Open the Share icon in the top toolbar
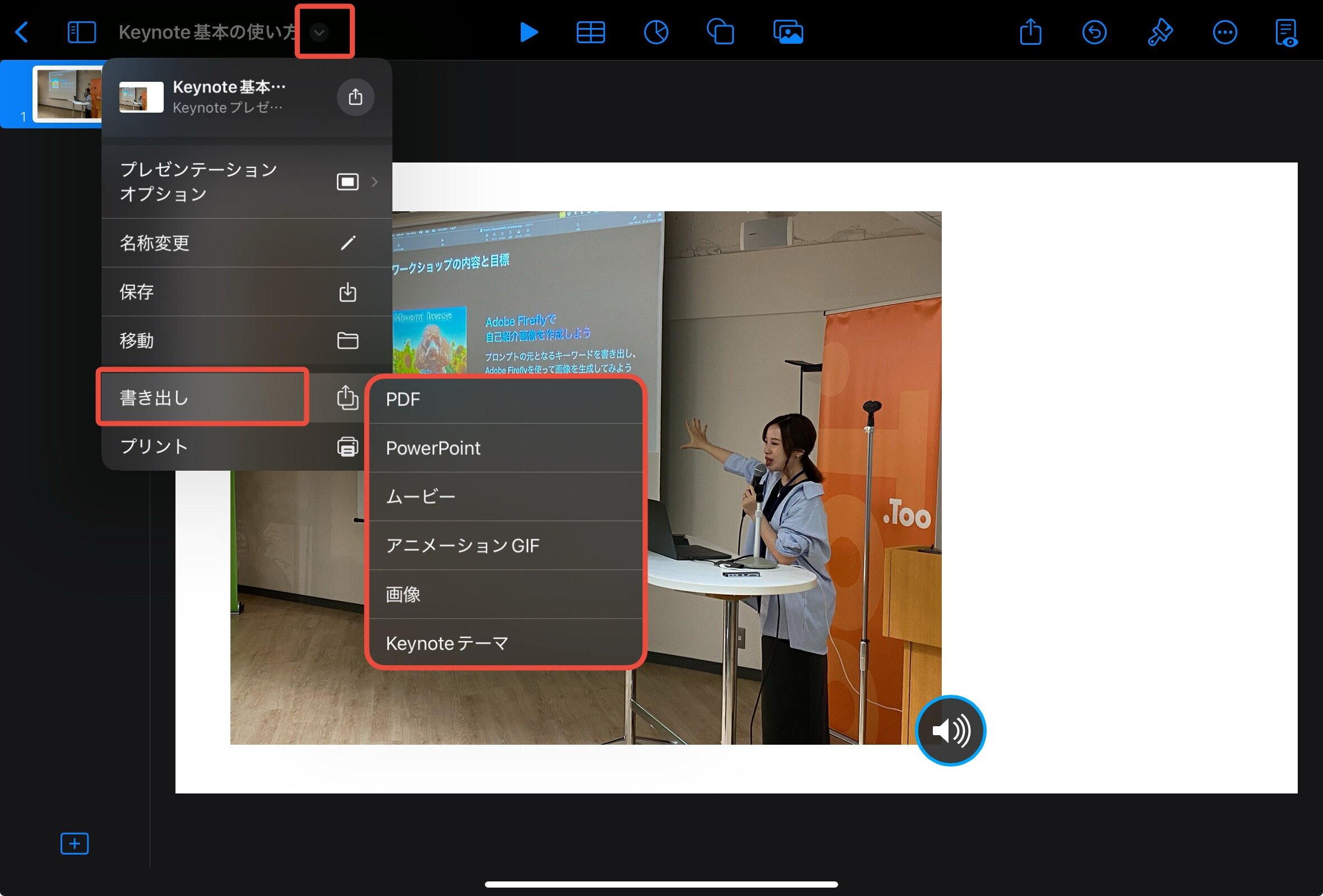Screen dimensions: 1323x896 click(x=1031, y=32)
